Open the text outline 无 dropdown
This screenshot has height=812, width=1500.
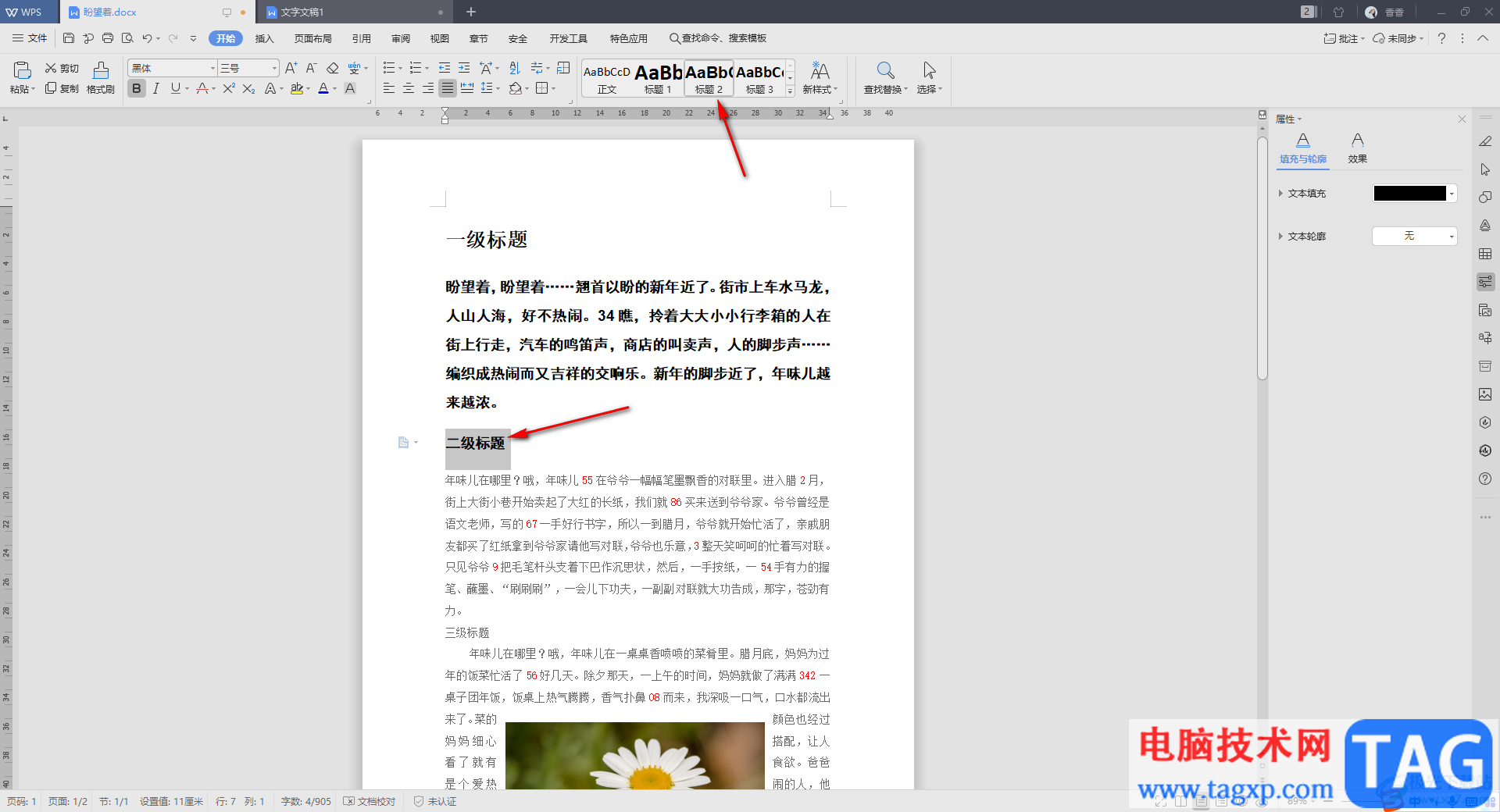tap(1415, 236)
